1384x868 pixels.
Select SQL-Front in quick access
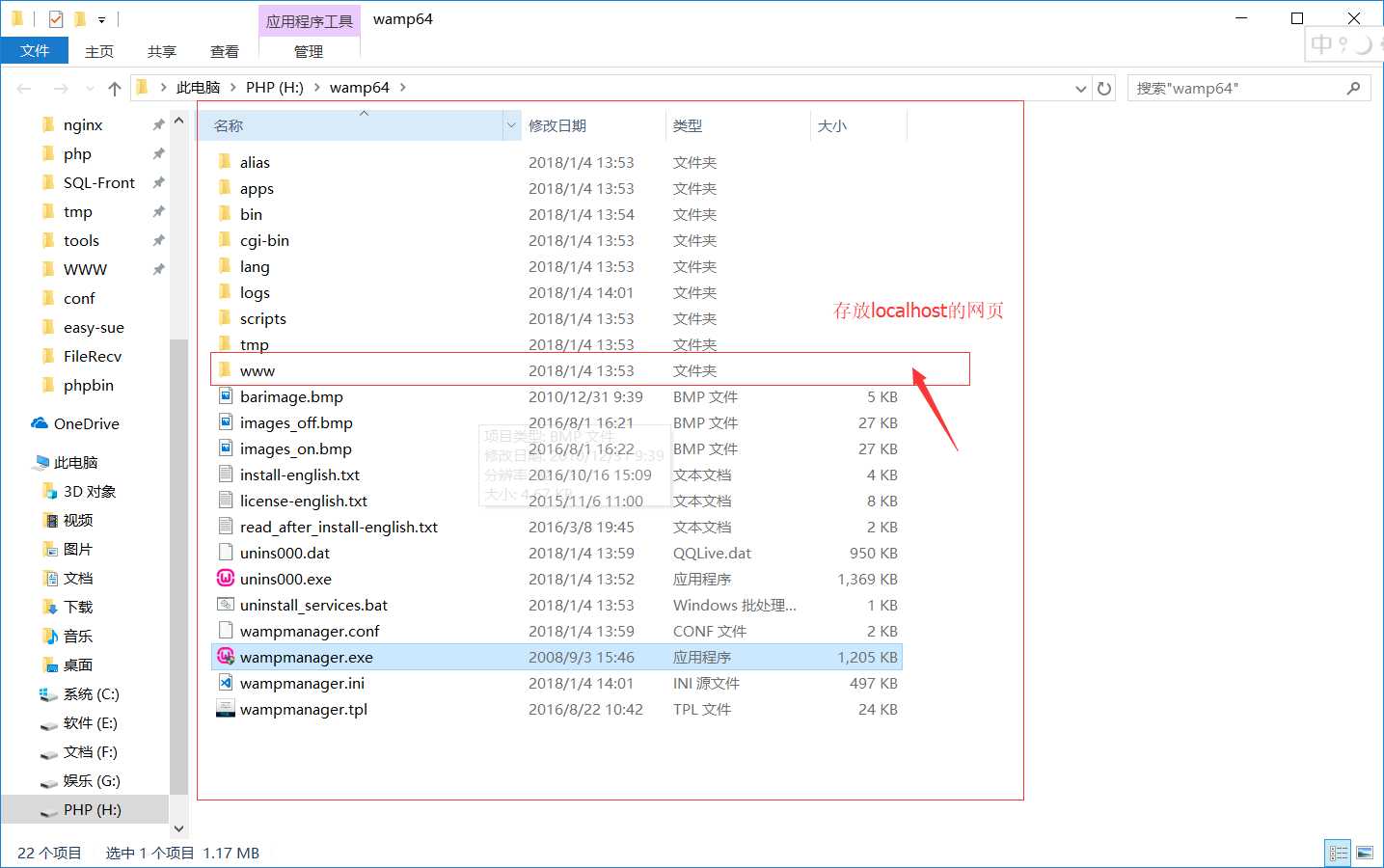[99, 182]
